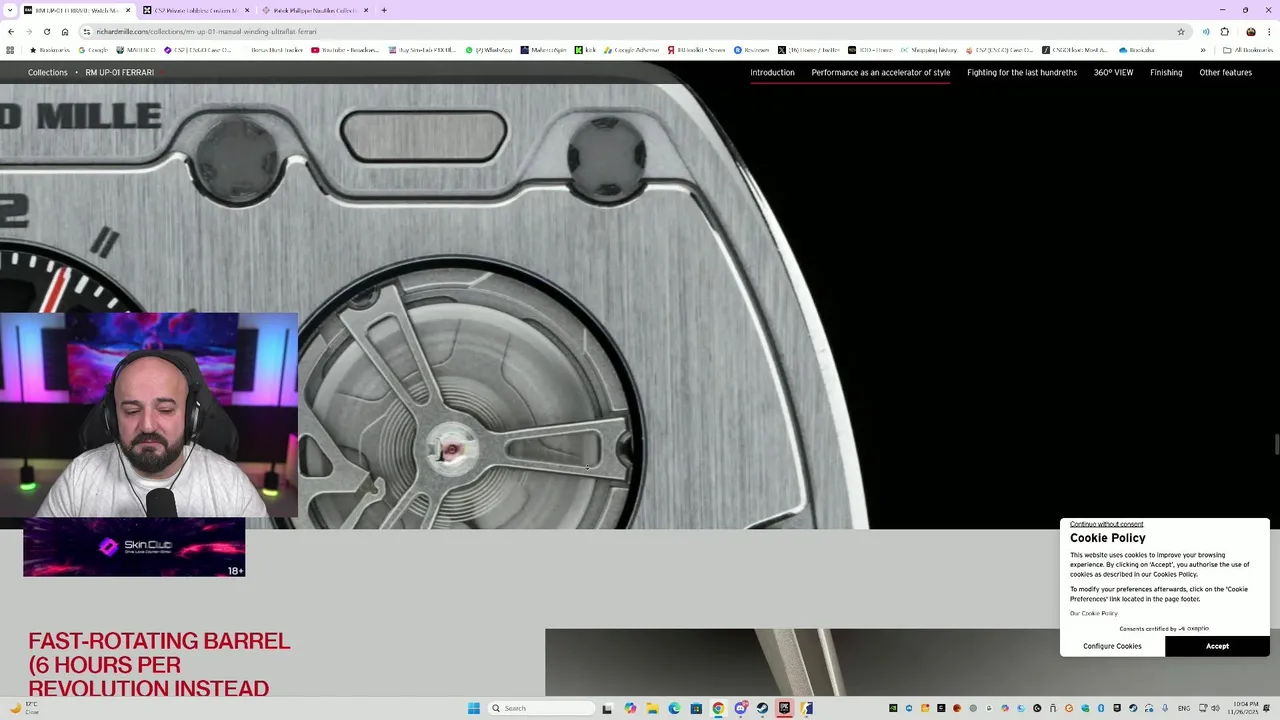Screen dimensions: 1280x720
Task: Open the taskbar clock and date
Action: (1245, 708)
